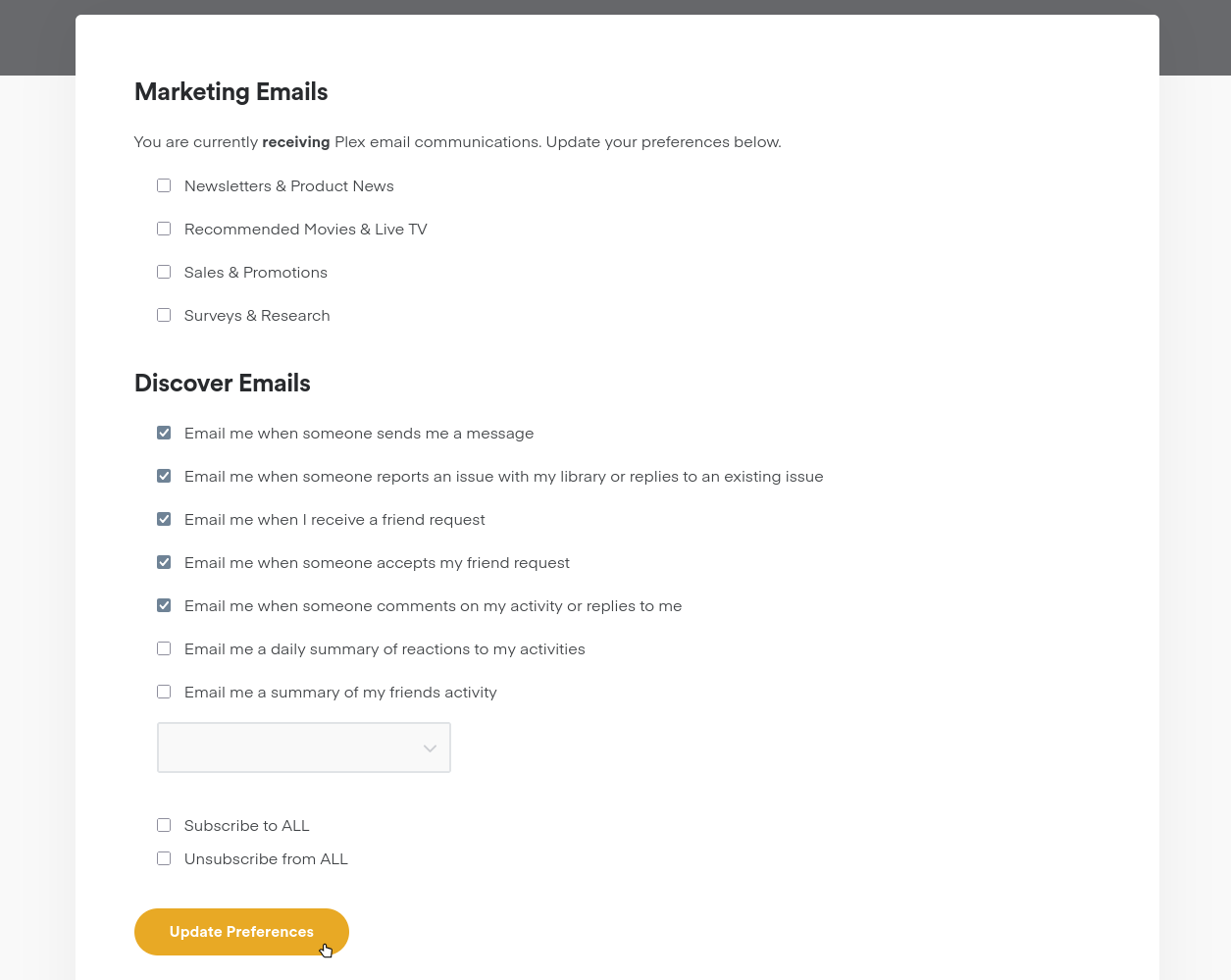Disable friend request email notifications

tap(164, 519)
